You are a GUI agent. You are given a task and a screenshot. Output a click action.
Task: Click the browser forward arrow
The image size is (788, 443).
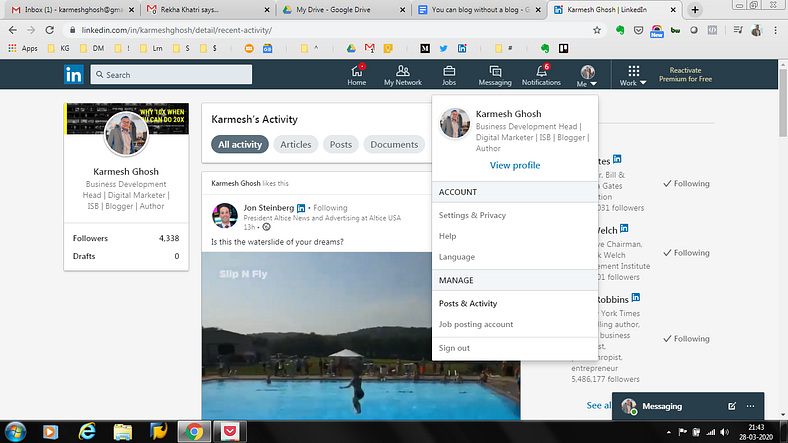(31, 30)
